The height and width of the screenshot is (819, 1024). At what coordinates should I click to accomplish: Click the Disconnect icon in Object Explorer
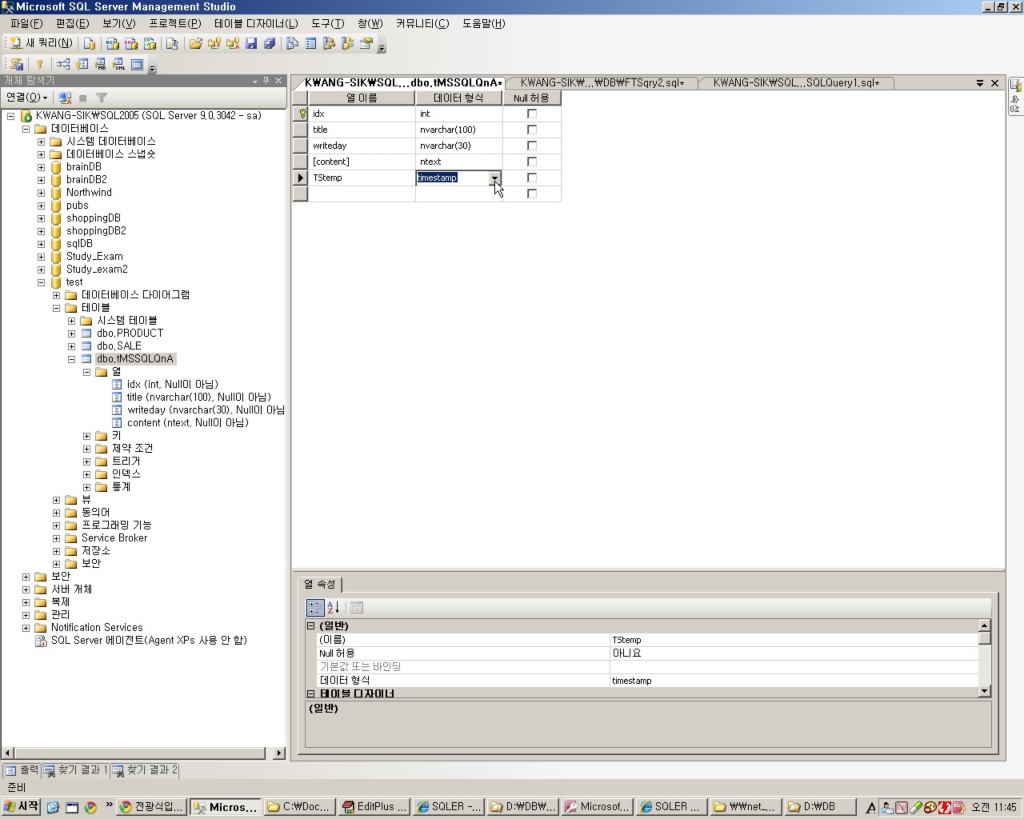(x=65, y=98)
